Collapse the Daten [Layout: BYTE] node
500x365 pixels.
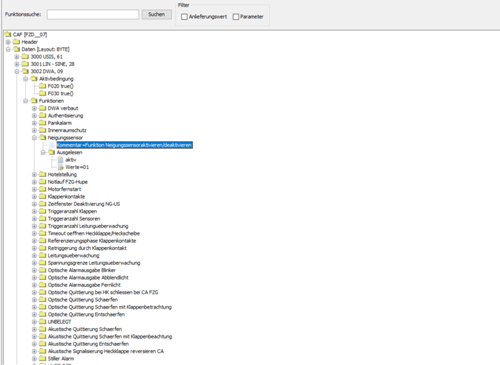(x=8, y=49)
